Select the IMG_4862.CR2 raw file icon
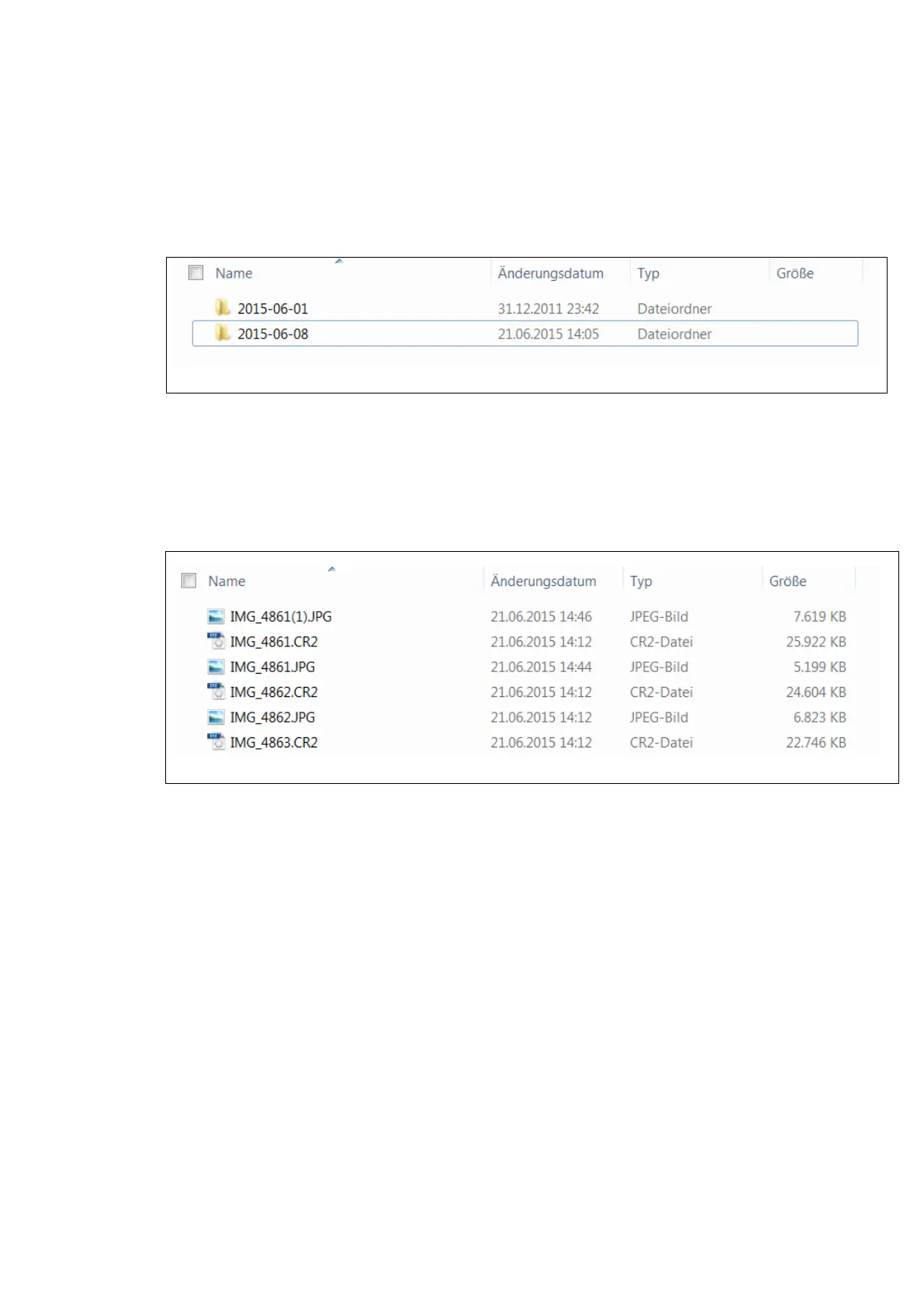The image size is (924, 1307). (216, 692)
